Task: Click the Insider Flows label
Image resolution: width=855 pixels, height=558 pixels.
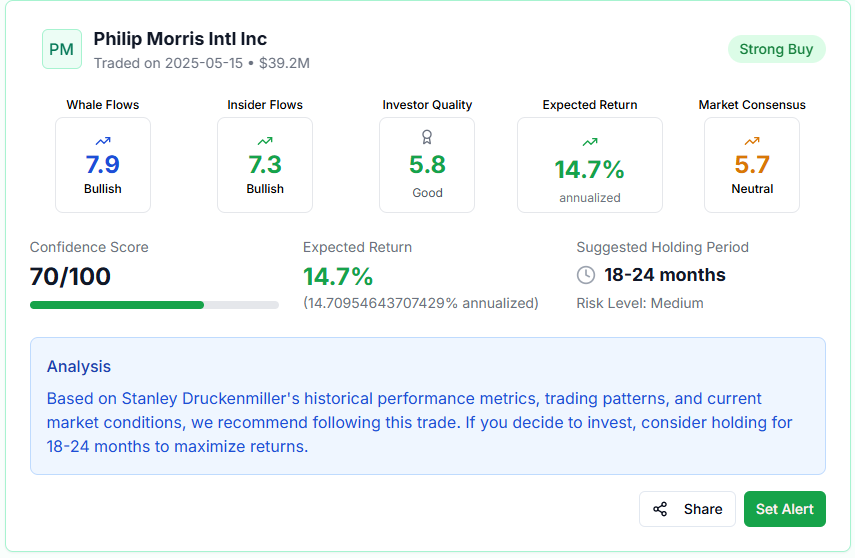Action: click(265, 105)
